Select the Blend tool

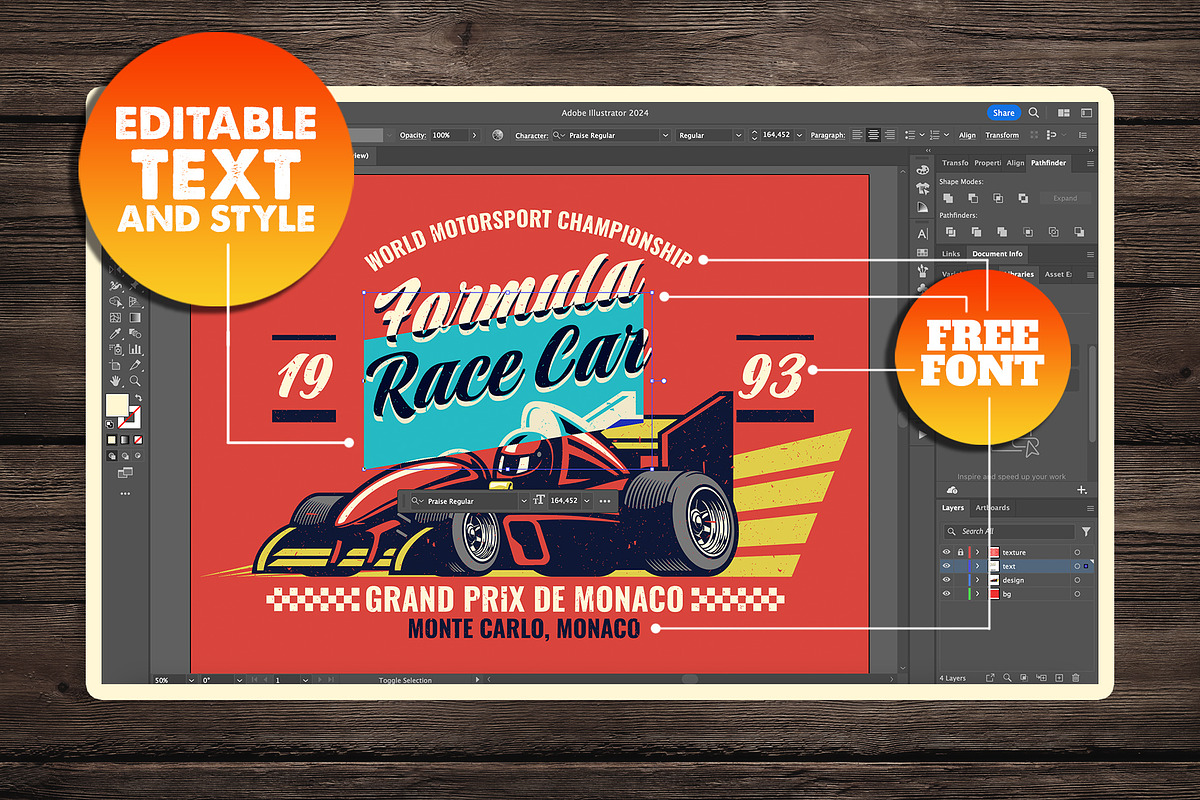[135, 333]
